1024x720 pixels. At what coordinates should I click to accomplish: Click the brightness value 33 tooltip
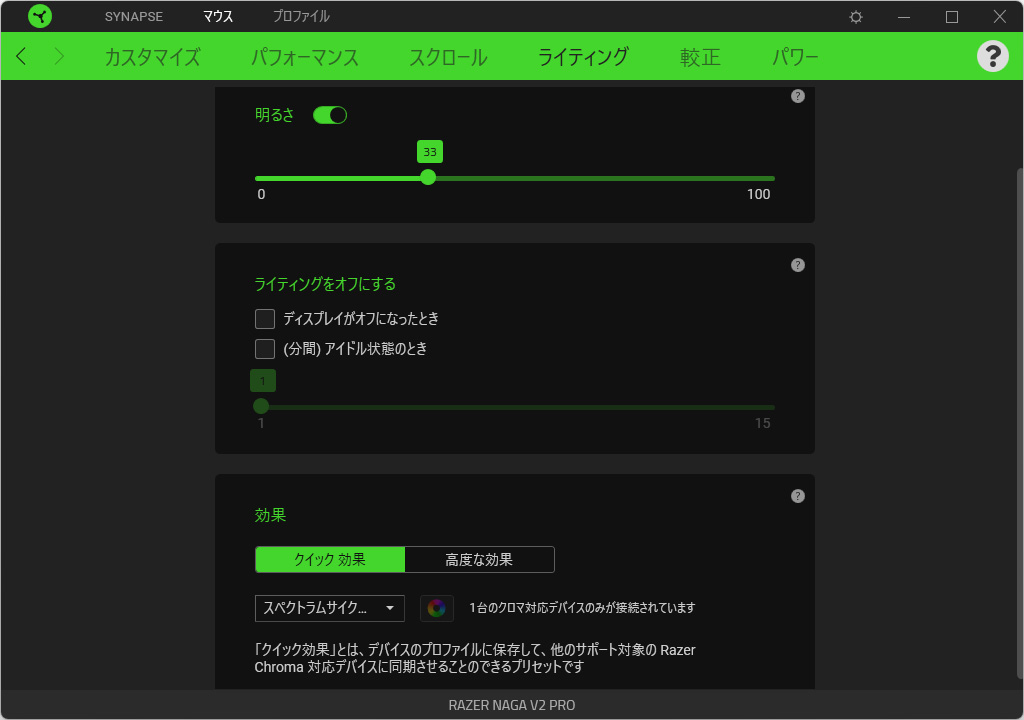click(430, 152)
